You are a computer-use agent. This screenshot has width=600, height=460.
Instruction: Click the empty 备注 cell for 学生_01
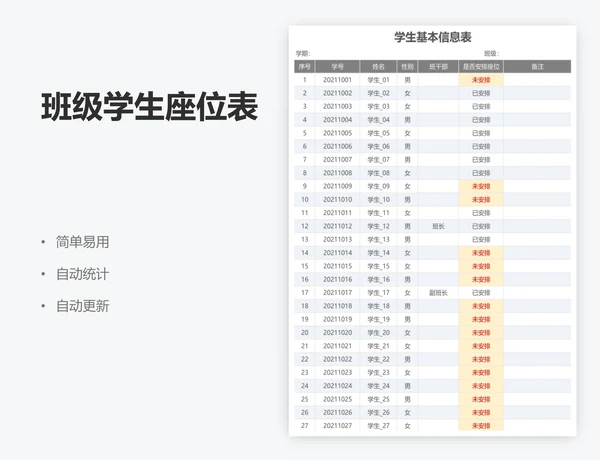pyautogui.click(x=537, y=80)
